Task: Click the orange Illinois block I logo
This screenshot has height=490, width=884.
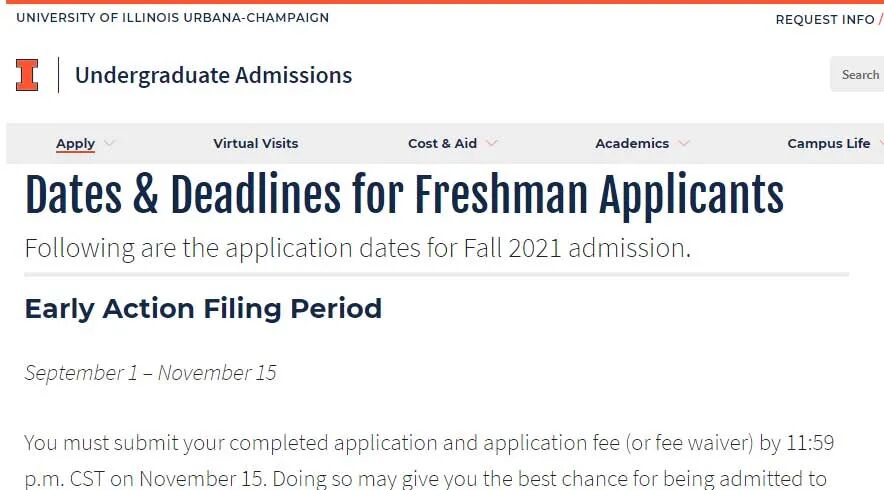Action: pyautogui.click(x=27, y=75)
